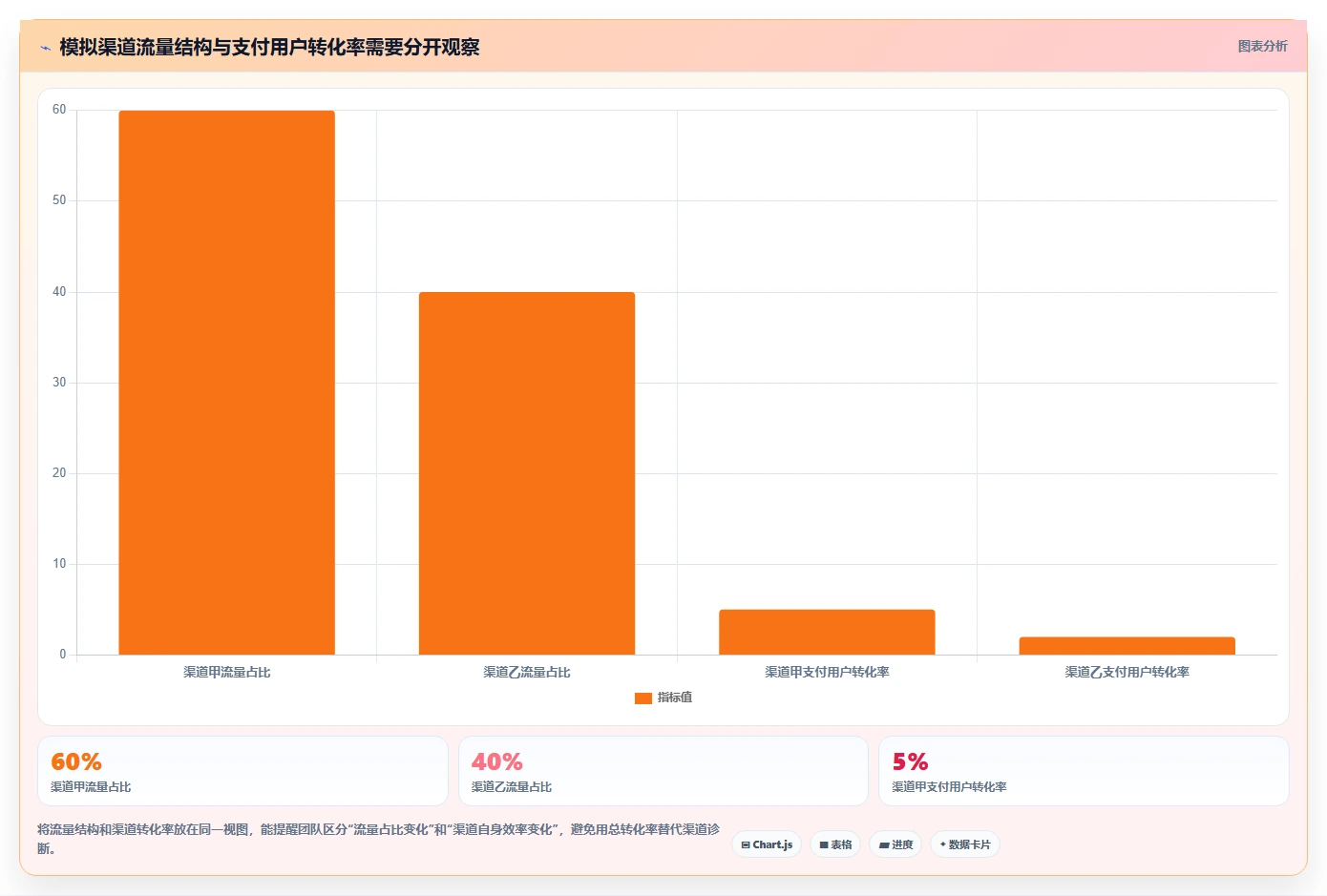Open the 60% 渠道甲流量占比 card
1327x896 pixels.
pyautogui.click(x=242, y=771)
